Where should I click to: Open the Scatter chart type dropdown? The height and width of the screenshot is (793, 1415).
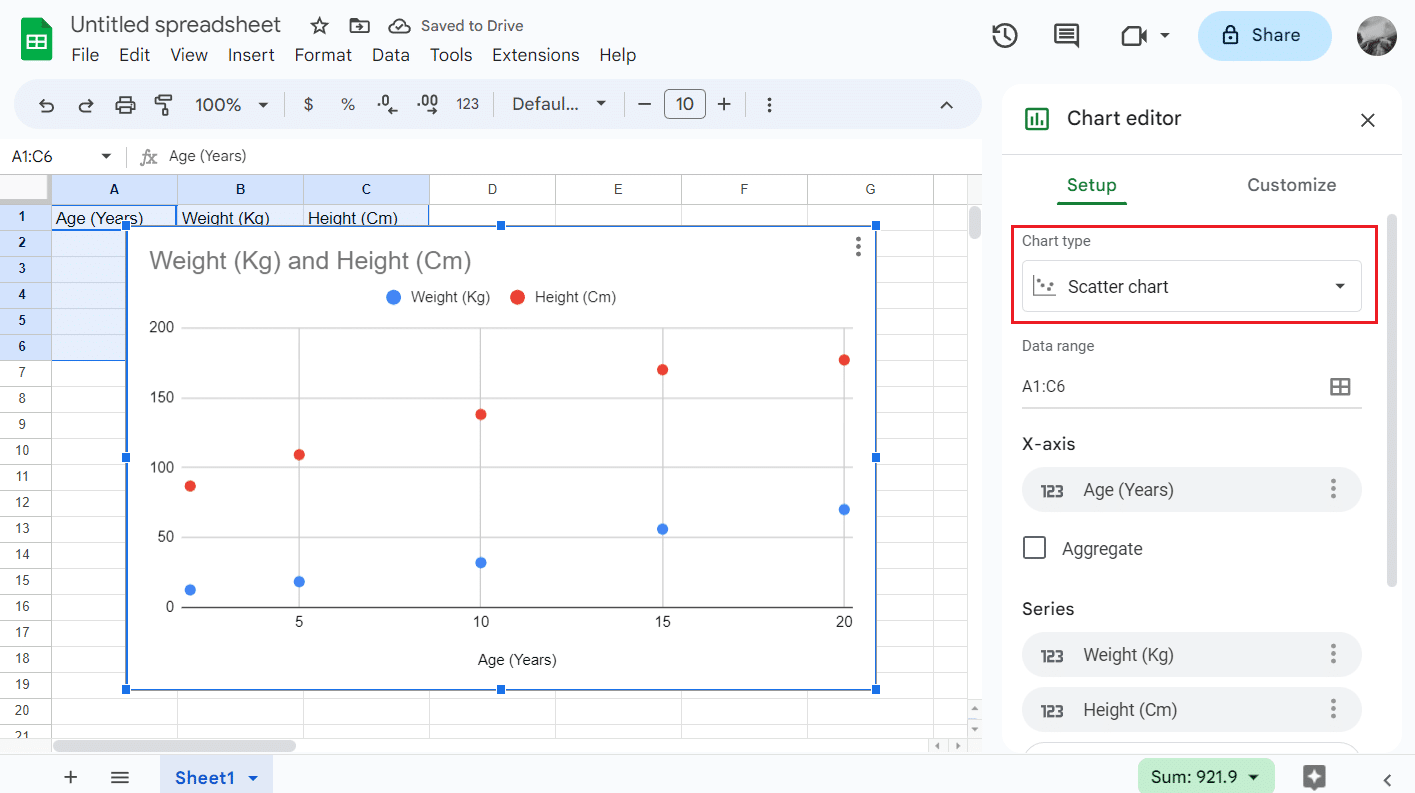click(1191, 287)
